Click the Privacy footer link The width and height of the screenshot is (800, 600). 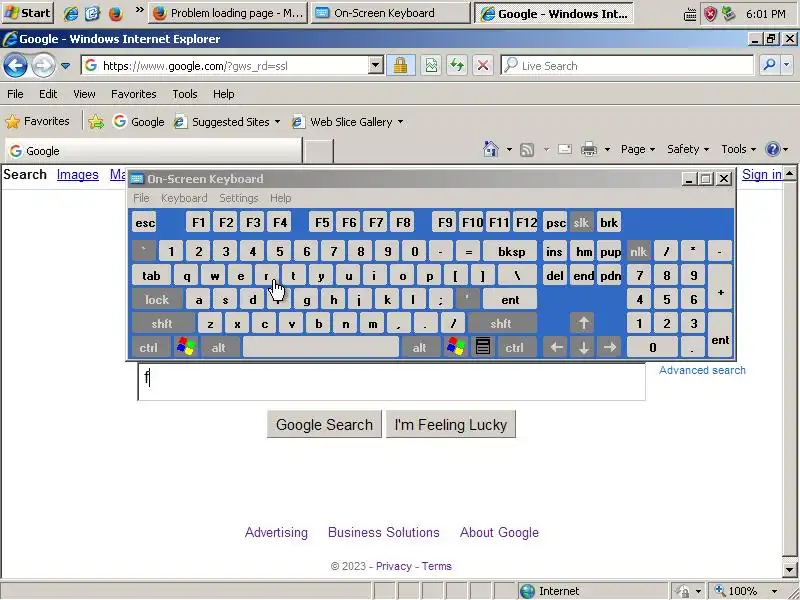pos(393,566)
